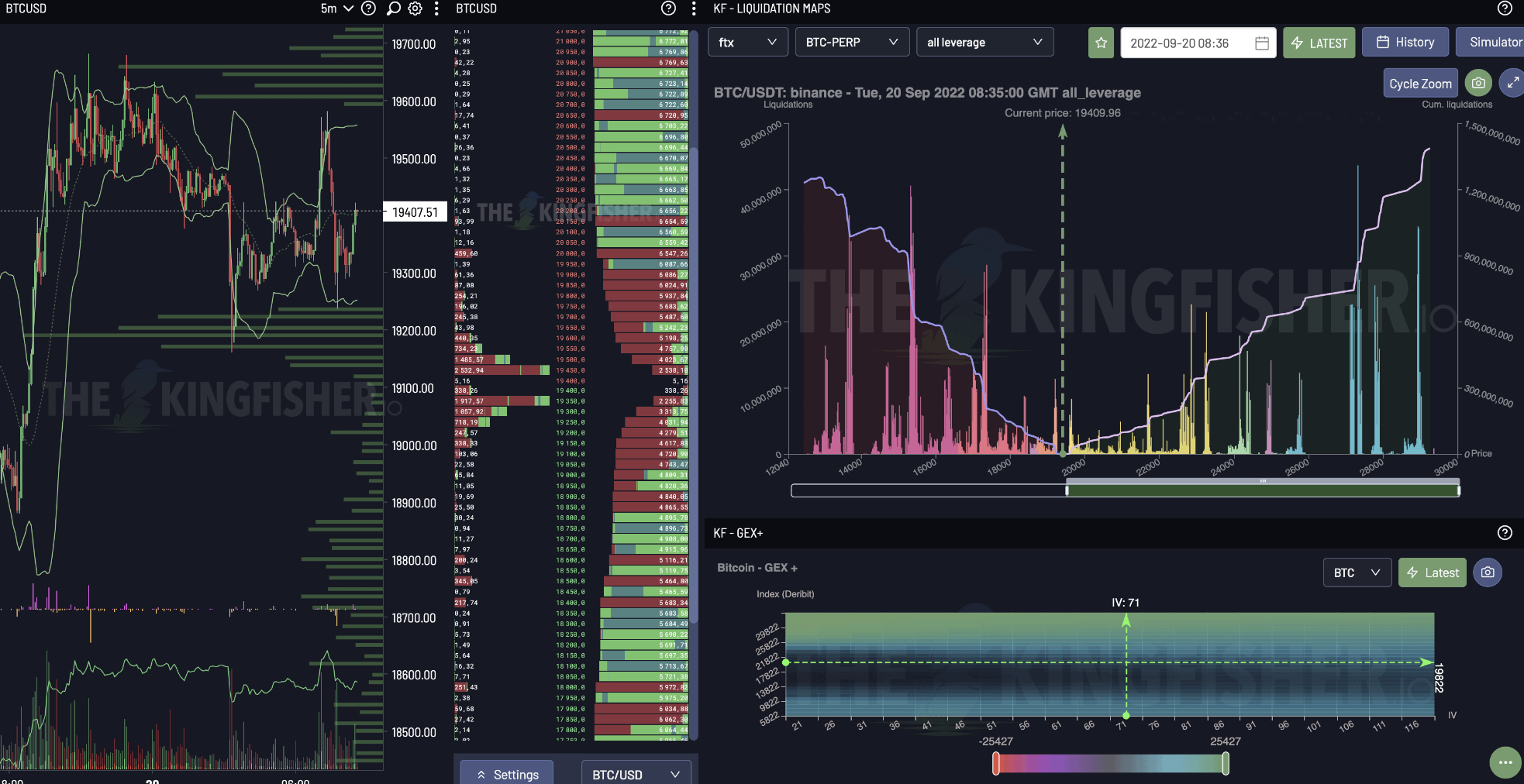Click the 19 500,0 orderbook price level
Screen dimensions: 1524x784
point(571,359)
